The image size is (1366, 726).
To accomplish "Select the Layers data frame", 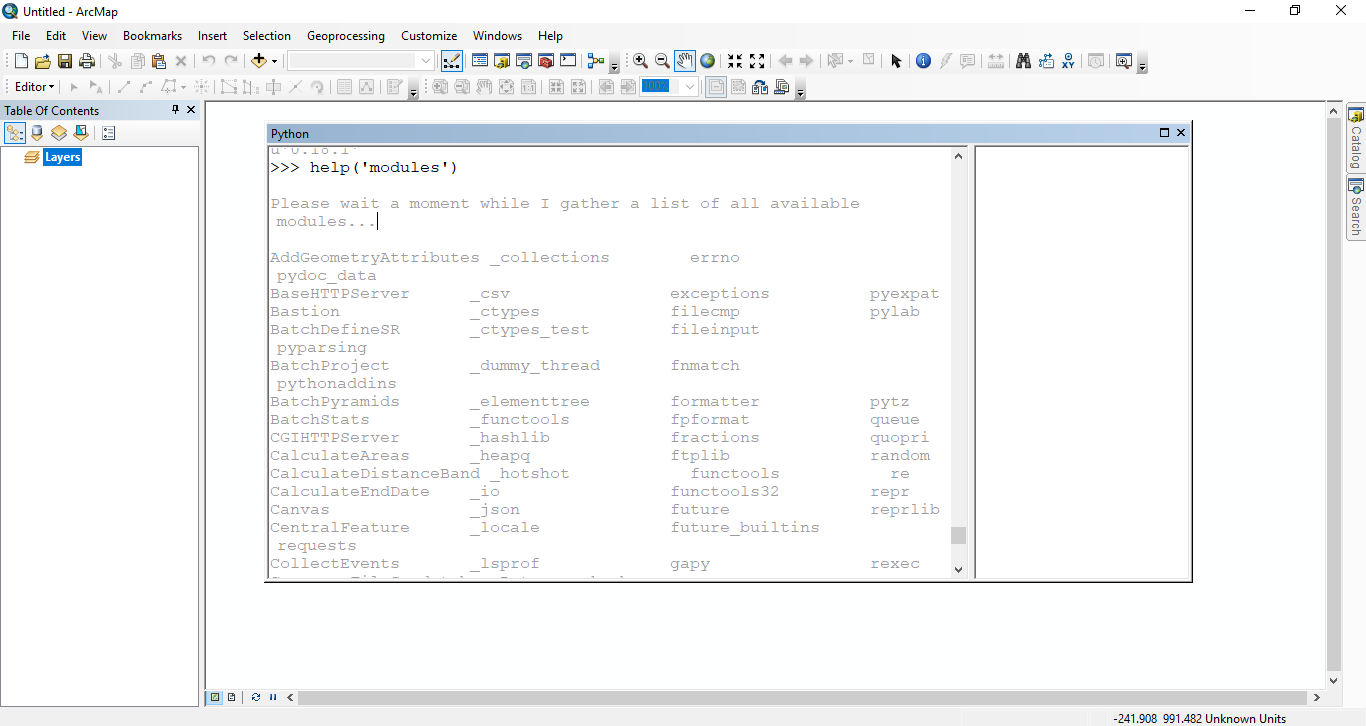I will click(x=62, y=156).
